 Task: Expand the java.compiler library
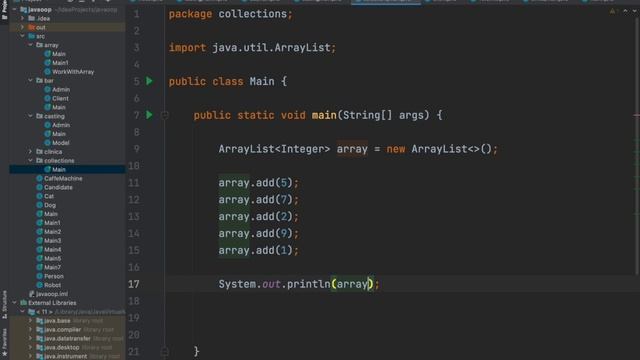pos(31,330)
